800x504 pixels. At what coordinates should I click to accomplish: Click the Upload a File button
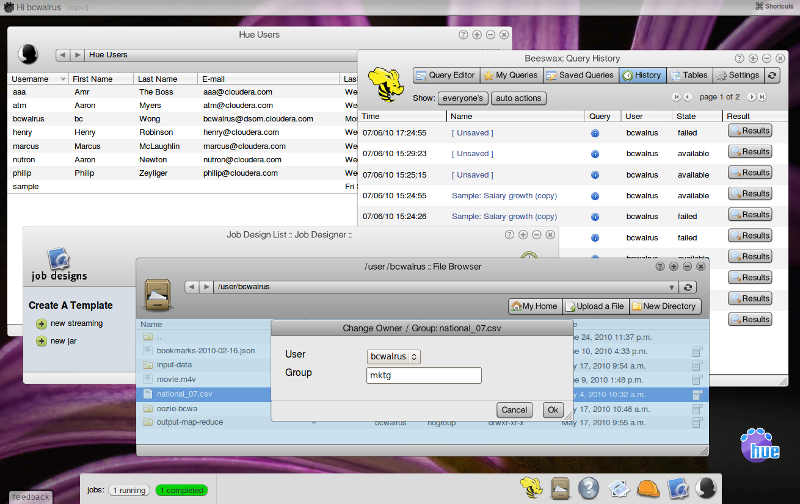pos(595,306)
